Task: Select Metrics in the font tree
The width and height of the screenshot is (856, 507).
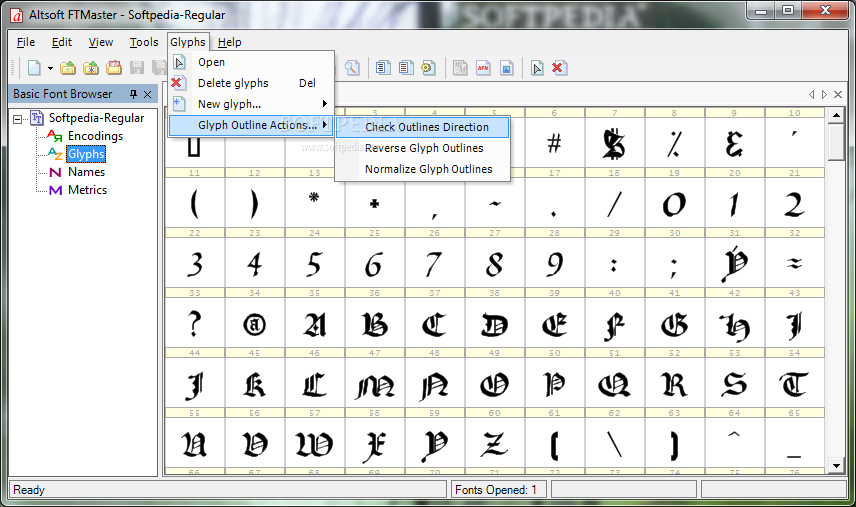Action: click(x=87, y=190)
